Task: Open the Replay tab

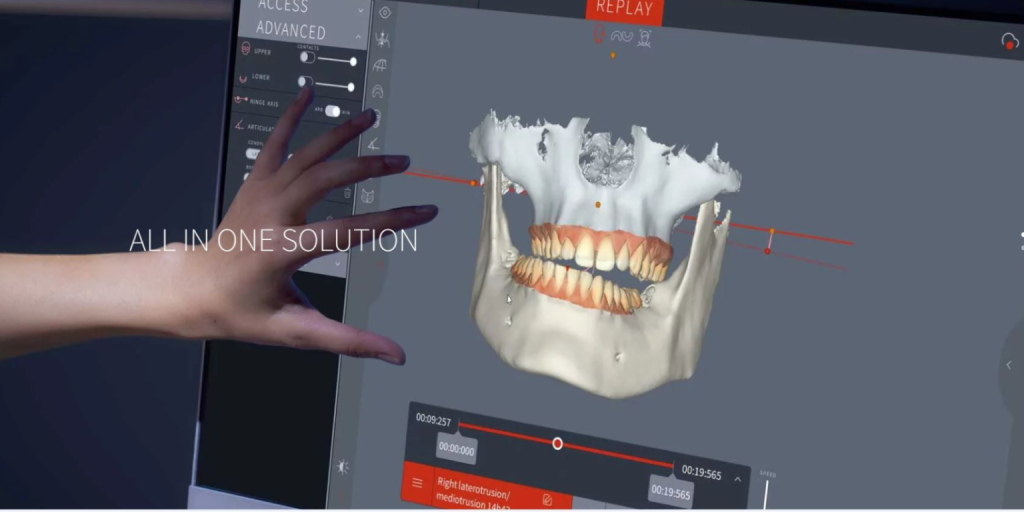Action: tap(624, 9)
